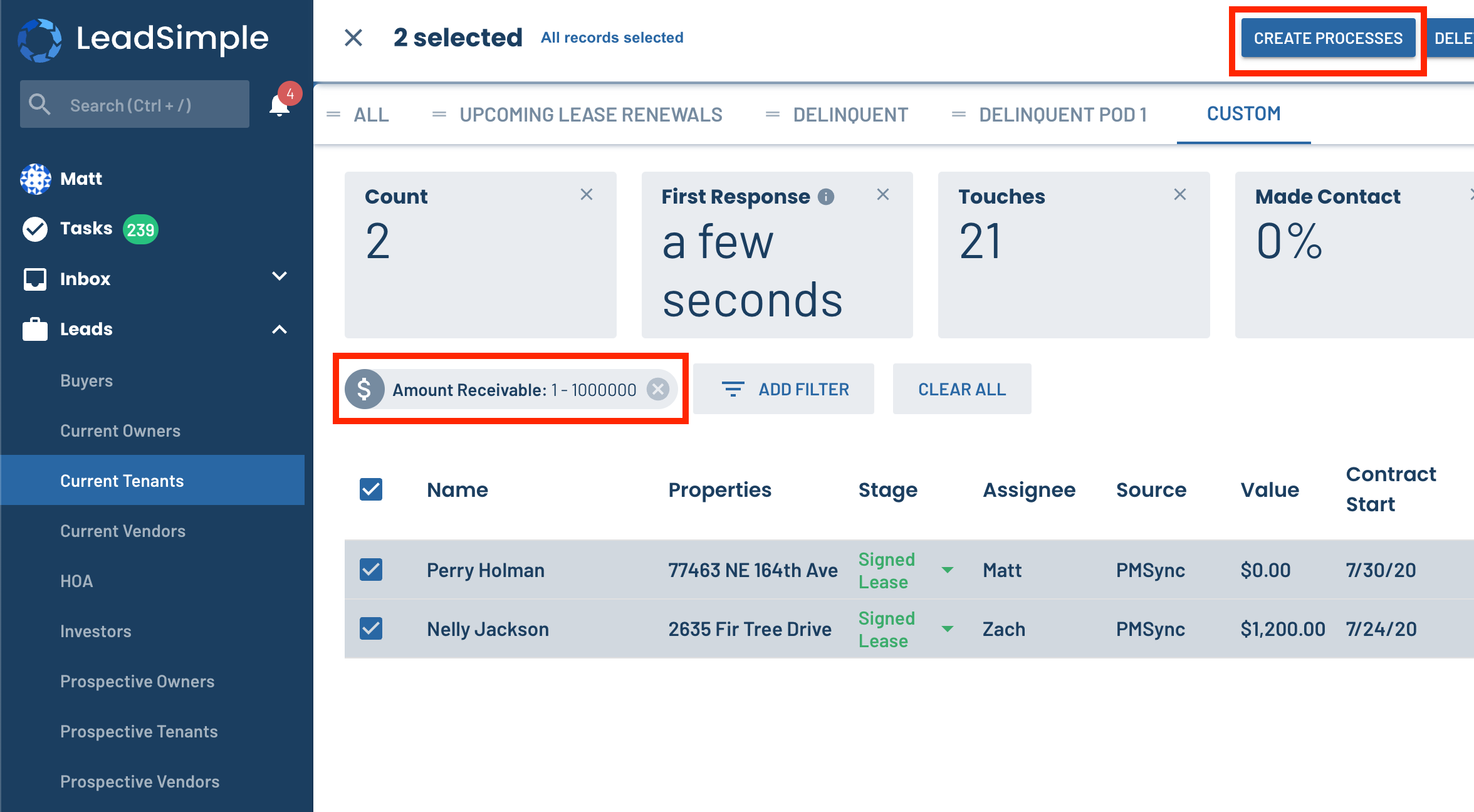1474x812 pixels.
Task: Click the LeadSimple logo icon
Action: coord(39,39)
